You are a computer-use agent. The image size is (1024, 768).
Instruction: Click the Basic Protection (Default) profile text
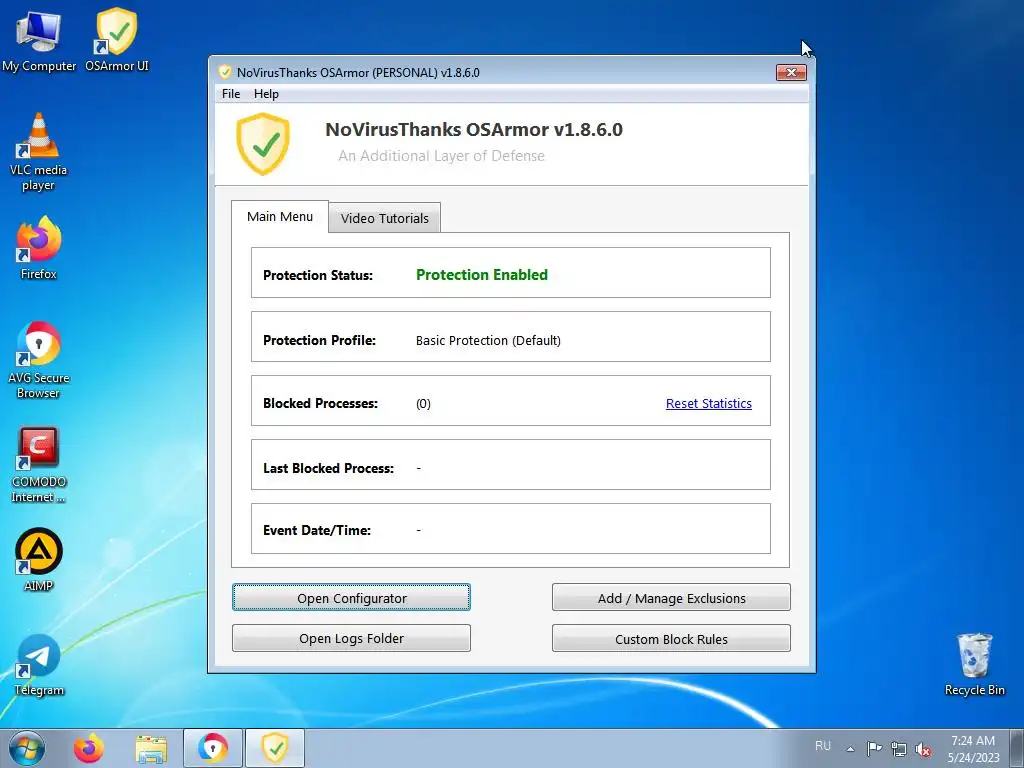pyautogui.click(x=488, y=340)
